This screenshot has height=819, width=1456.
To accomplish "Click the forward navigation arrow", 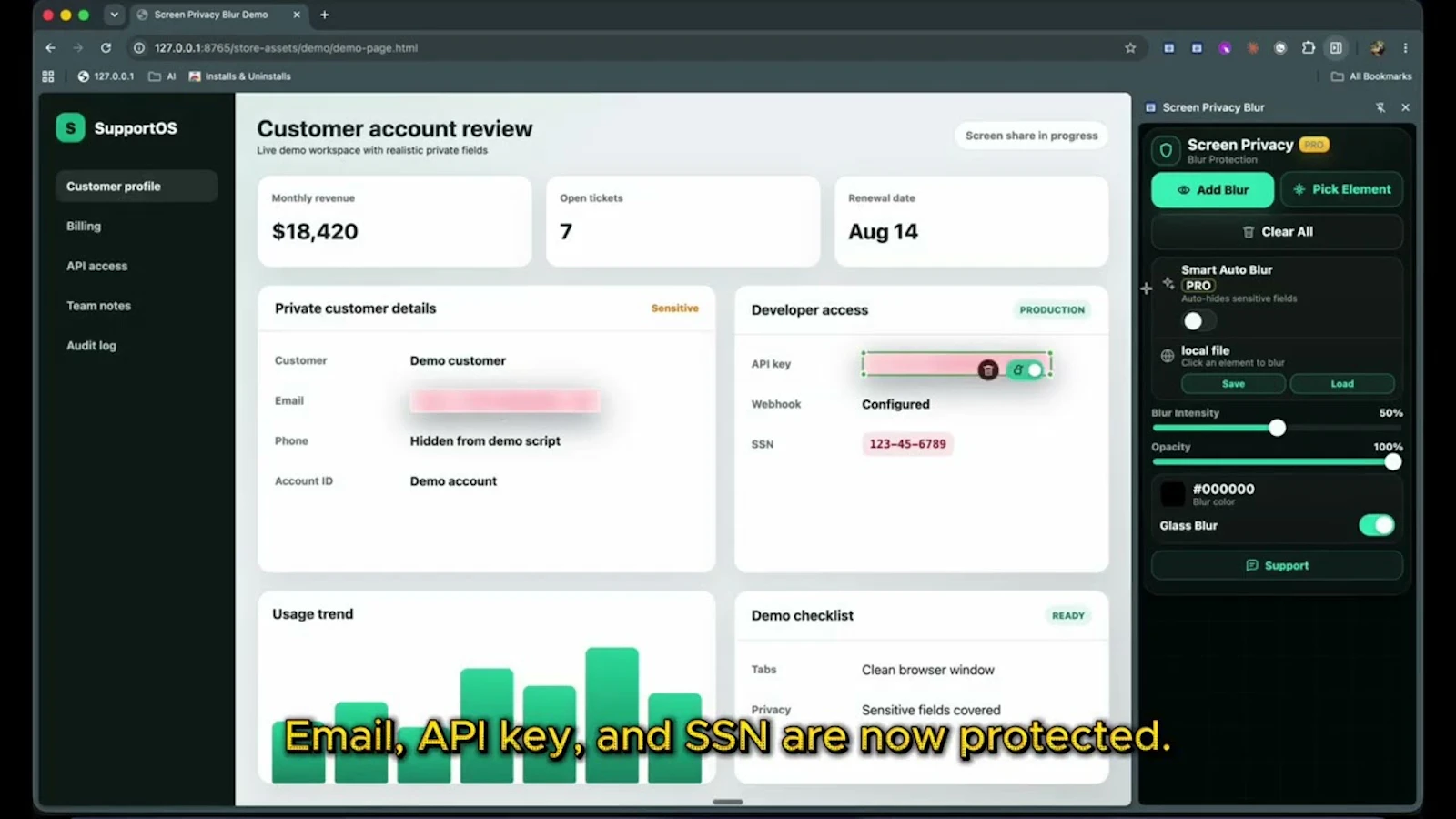I will (78, 48).
